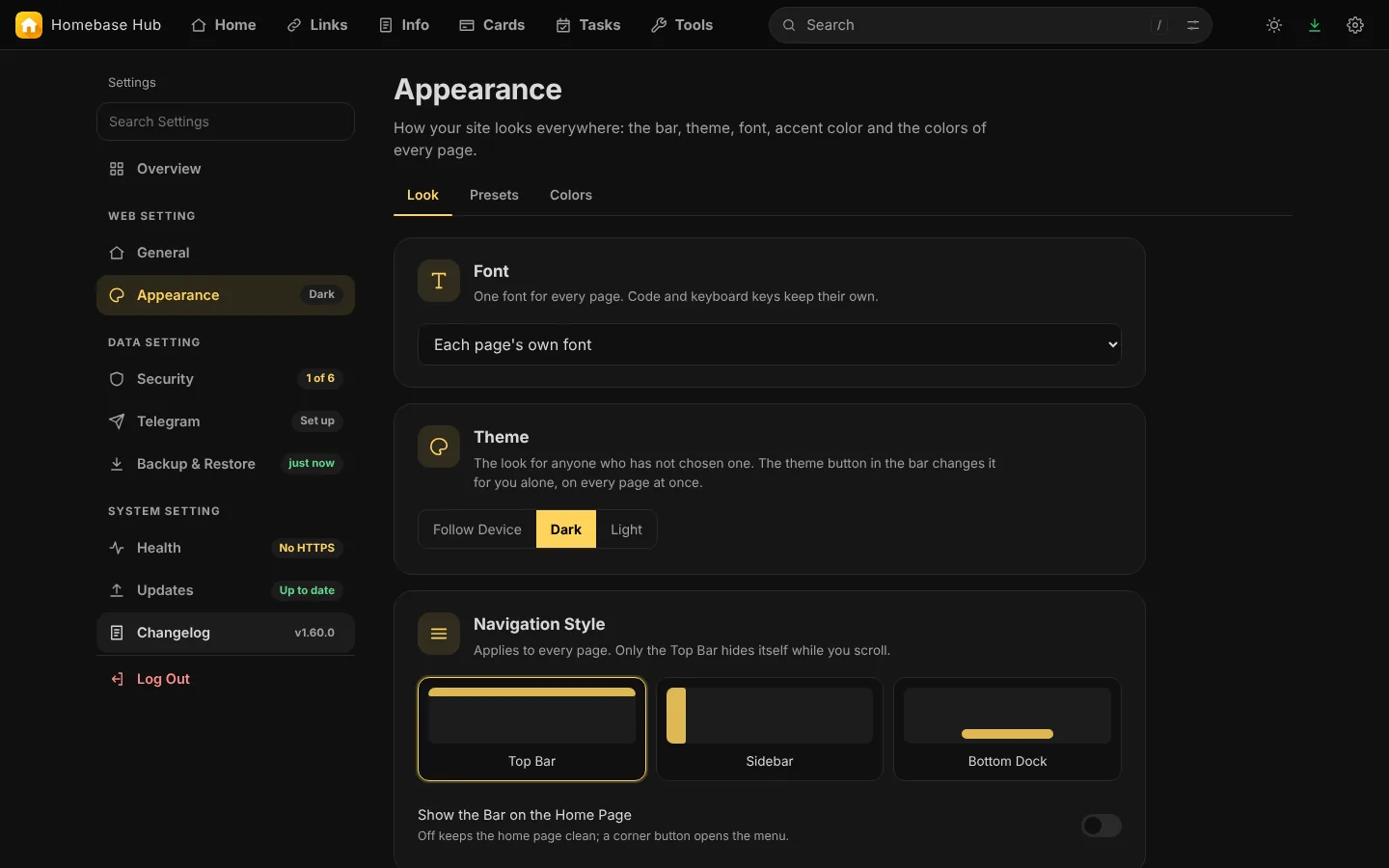1389x868 pixels.
Task: Open the Appearance settings item
Action: click(x=226, y=295)
